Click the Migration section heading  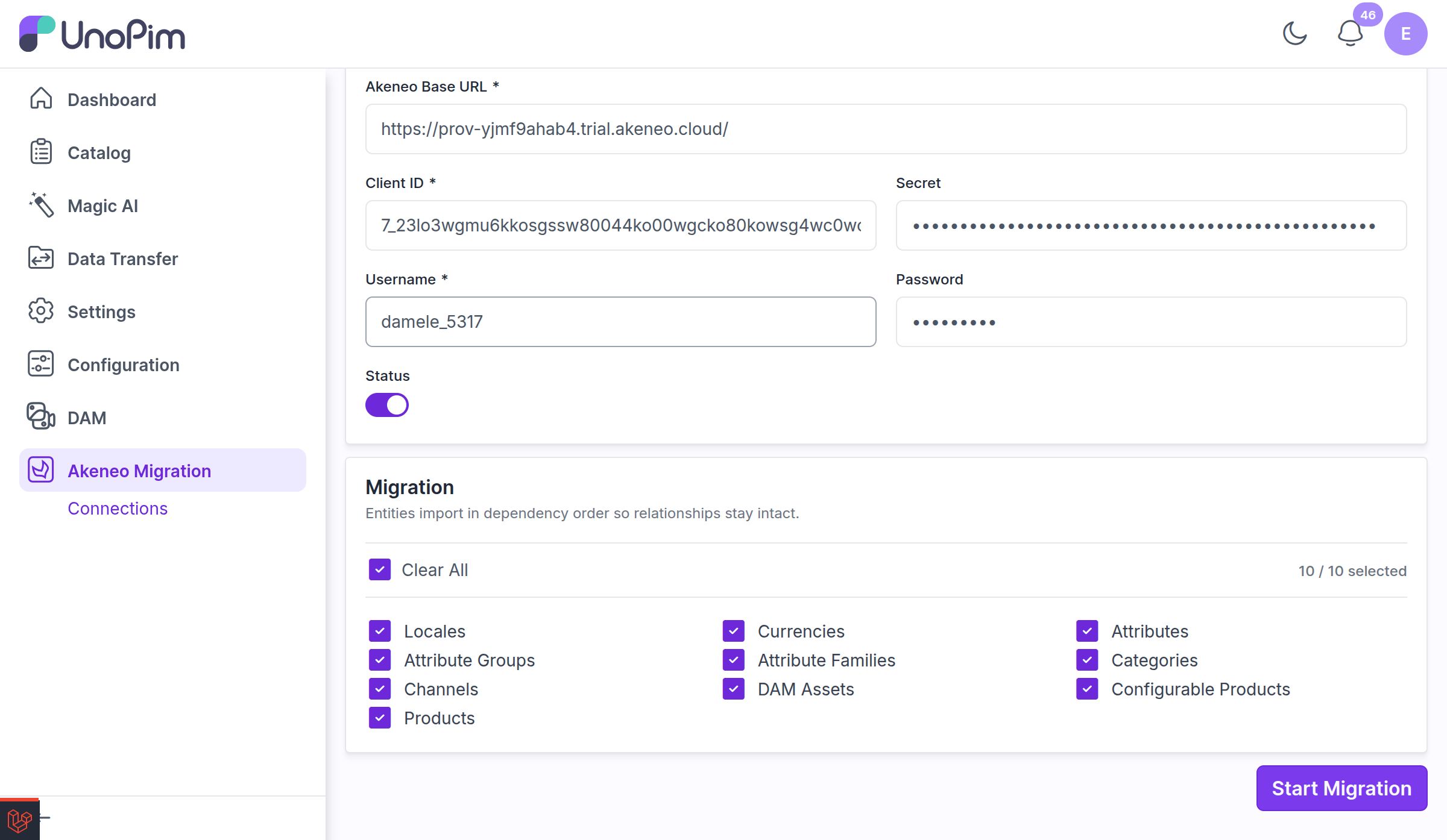coord(409,487)
